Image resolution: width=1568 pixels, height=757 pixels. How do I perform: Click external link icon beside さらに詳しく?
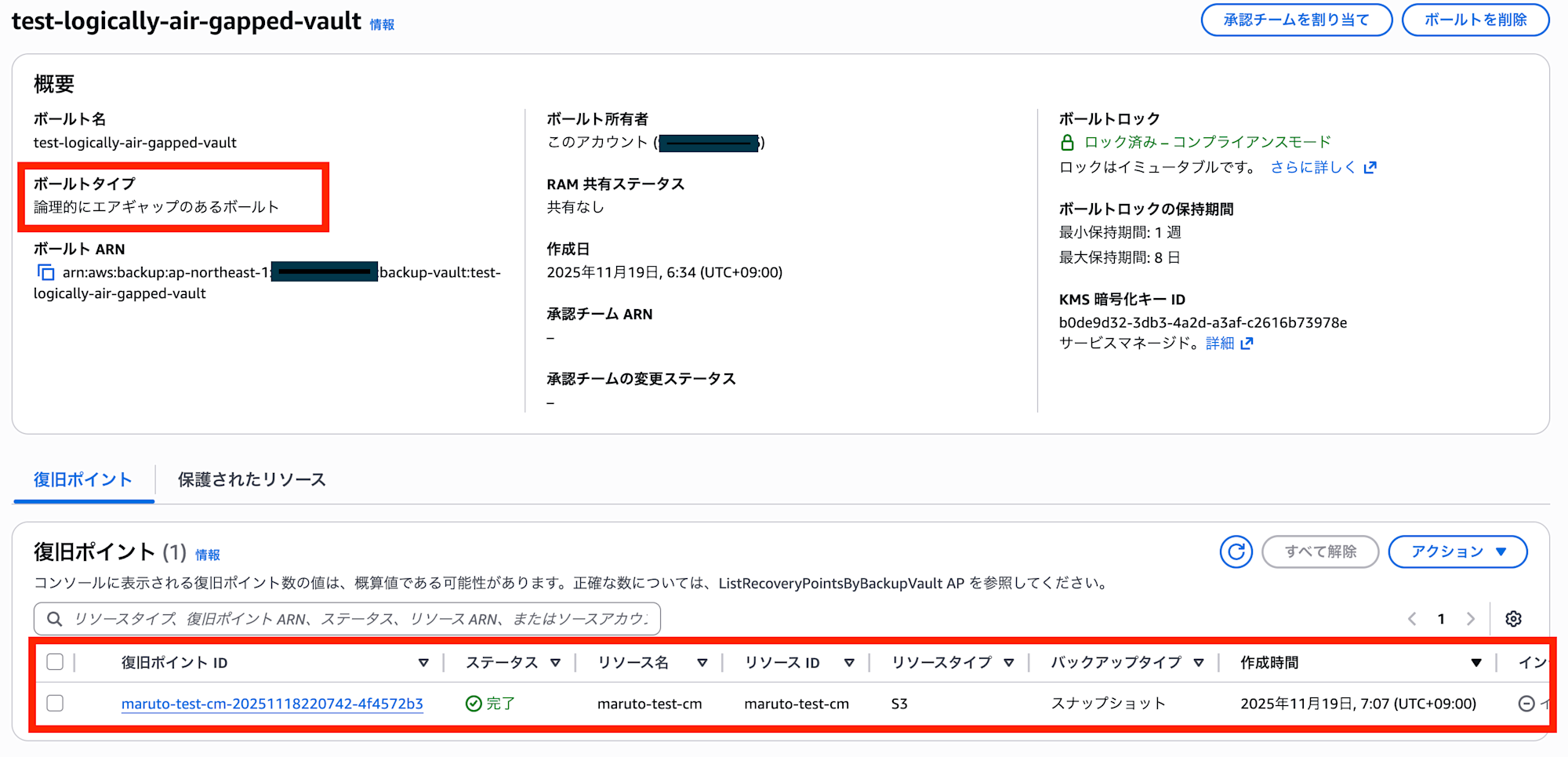coord(1370,167)
